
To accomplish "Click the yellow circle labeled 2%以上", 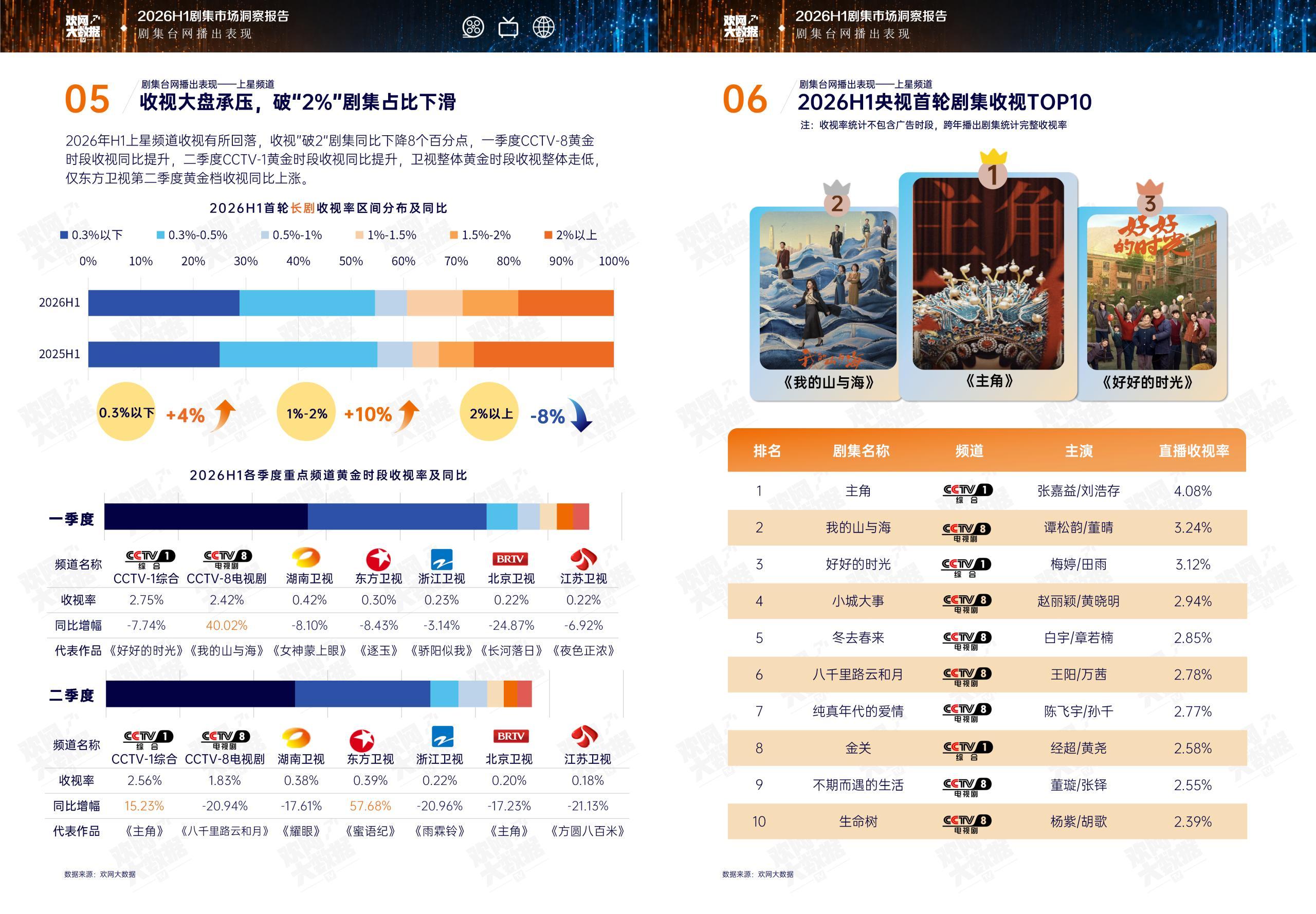I will [x=489, y=412].
